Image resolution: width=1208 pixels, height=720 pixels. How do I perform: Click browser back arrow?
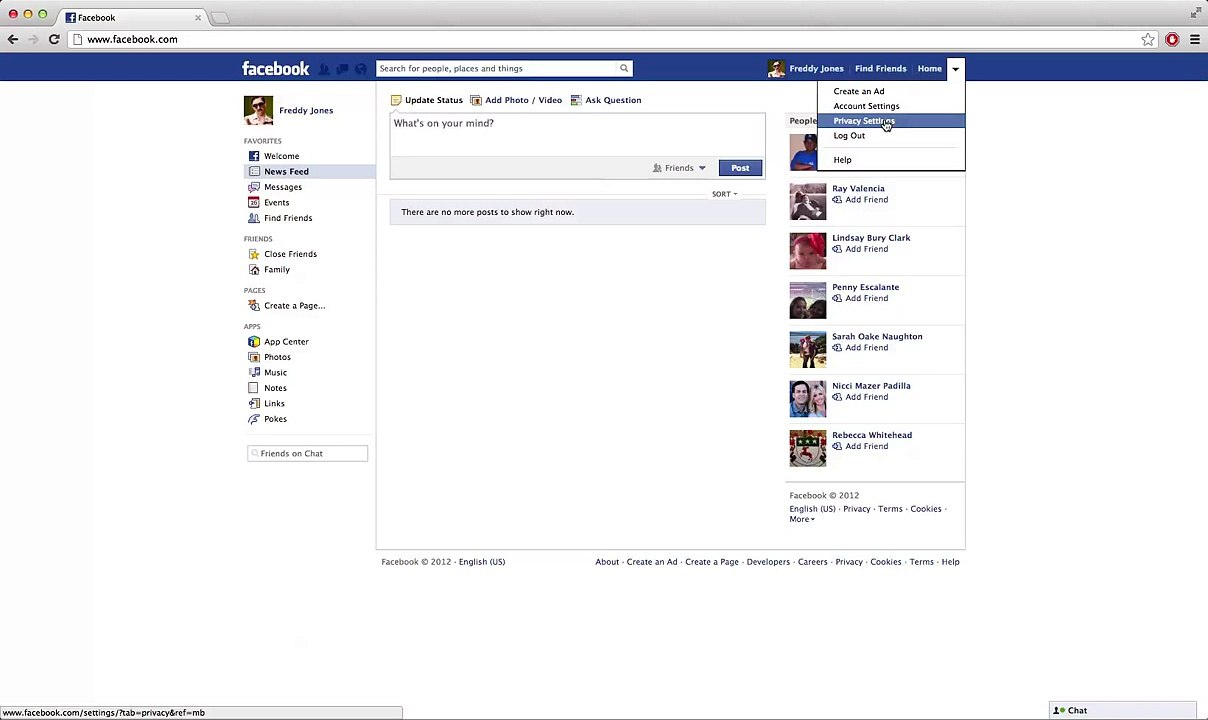[13, 39]
